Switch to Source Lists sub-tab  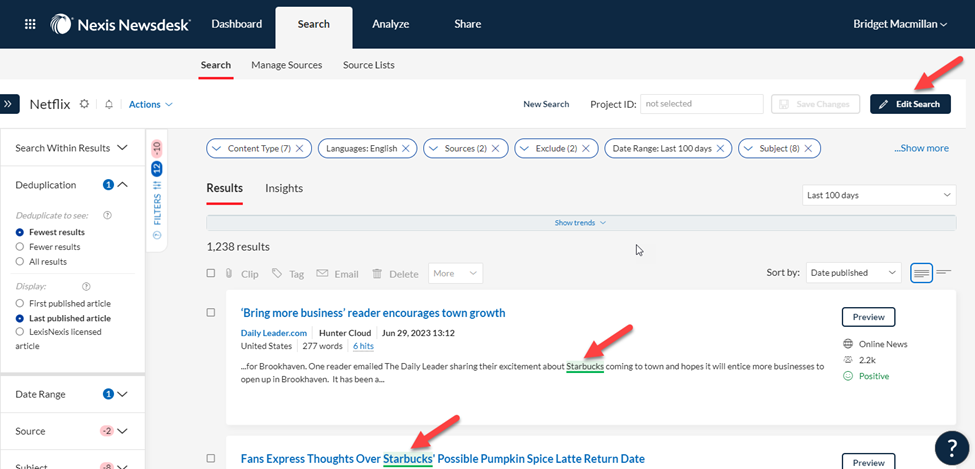(x=369, y=65)
